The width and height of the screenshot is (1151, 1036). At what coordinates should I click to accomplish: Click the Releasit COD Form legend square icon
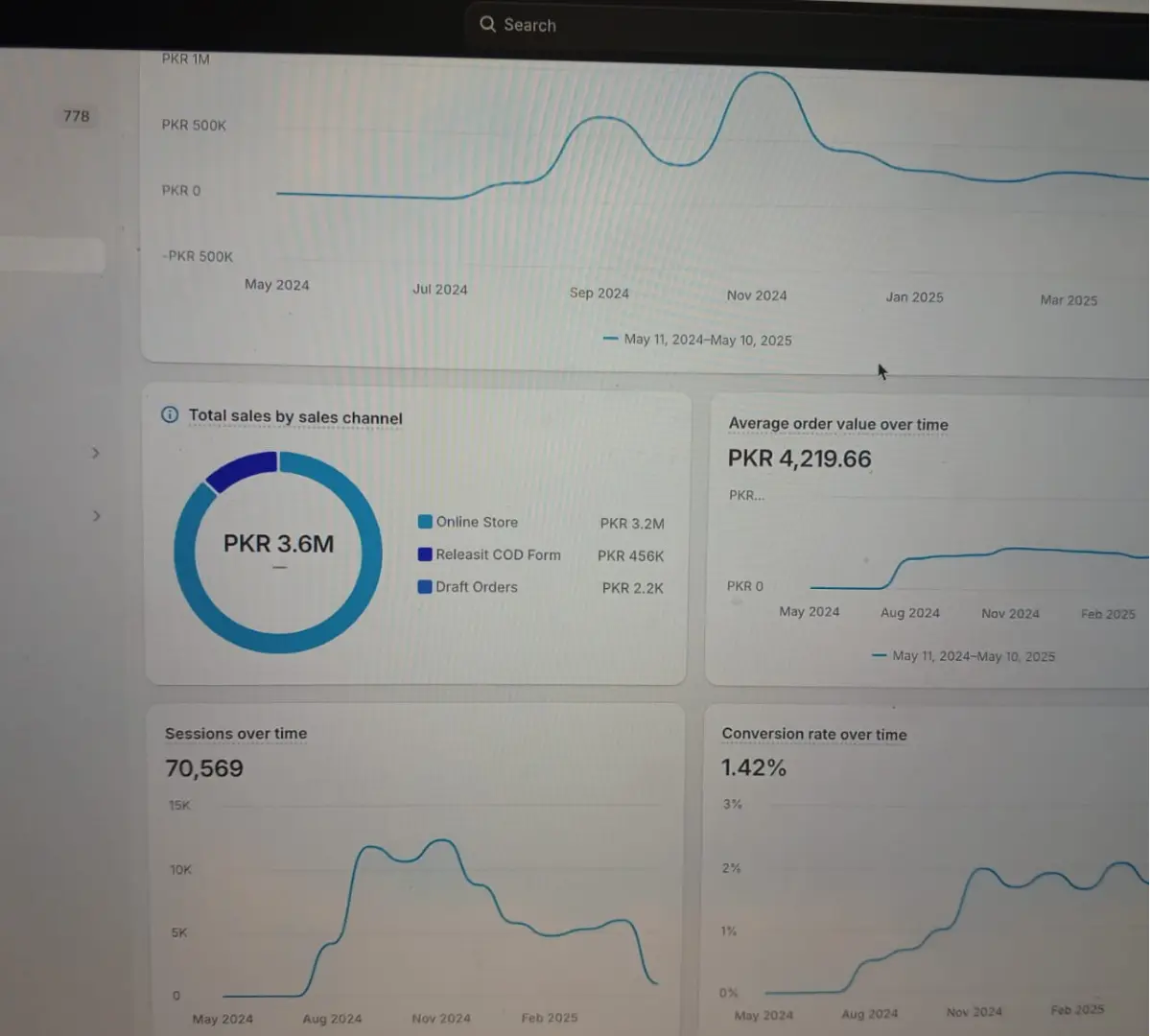click(x=425, y=554)
